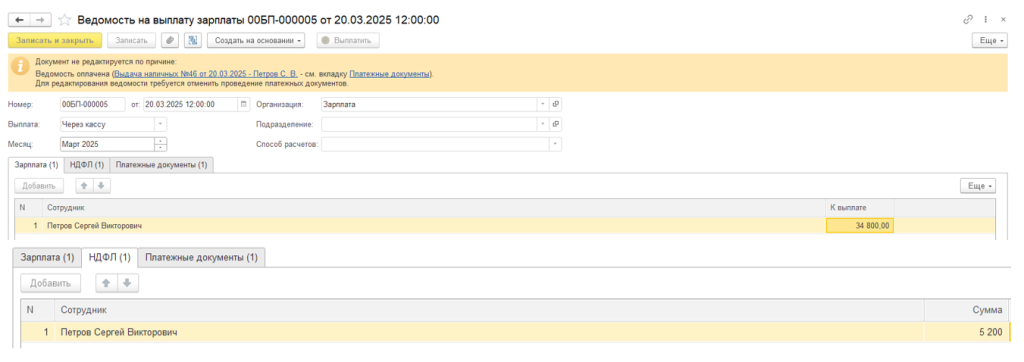Switch to upper НДФЛ (1) tab
The width and height of the screenshot is (1024, 362).
tap(86, 165)
